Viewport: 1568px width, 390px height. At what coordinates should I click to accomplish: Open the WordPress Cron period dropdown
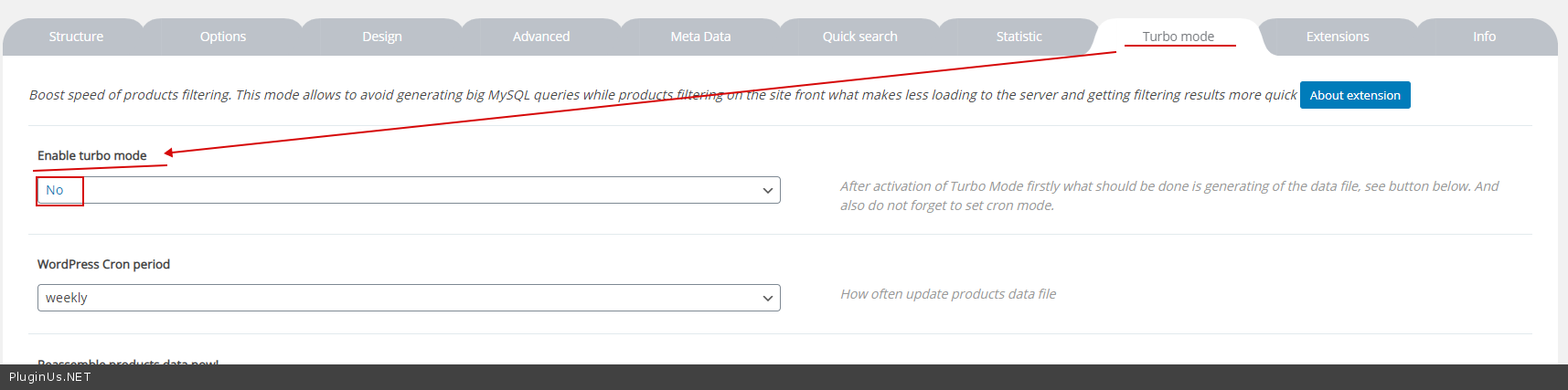click(x=408, y=298)
